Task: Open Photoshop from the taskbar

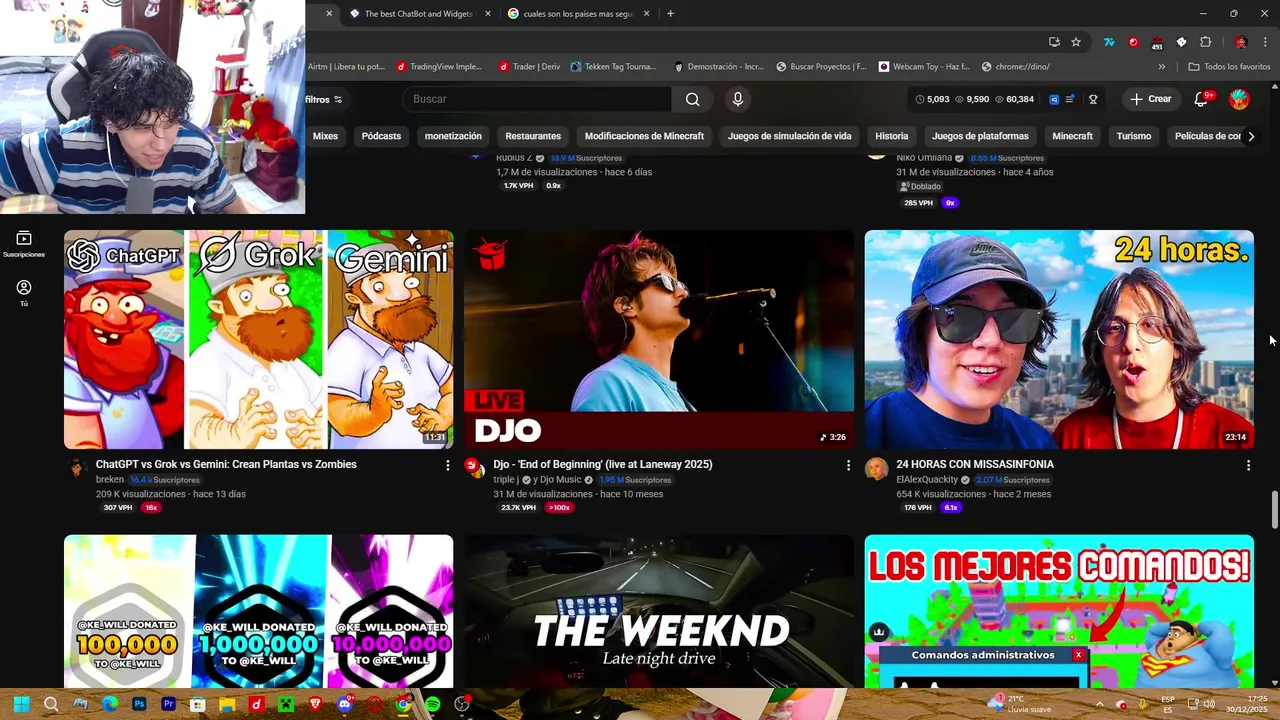Action: [x=139, y=704]
